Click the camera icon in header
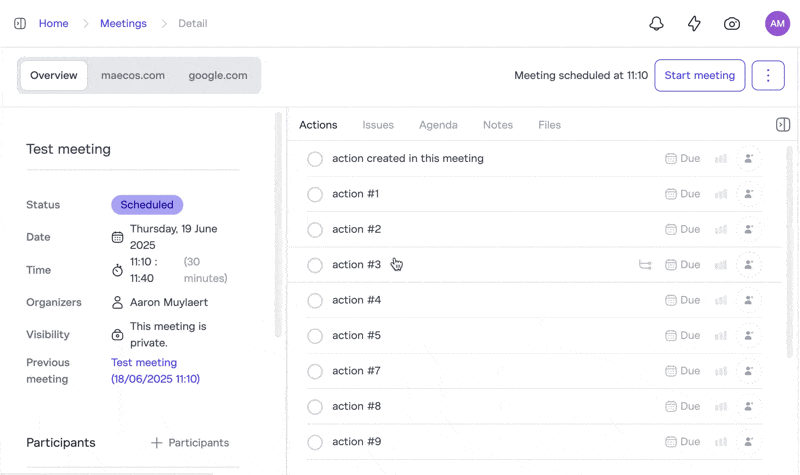The image size is (800, 475). [732, 24]
